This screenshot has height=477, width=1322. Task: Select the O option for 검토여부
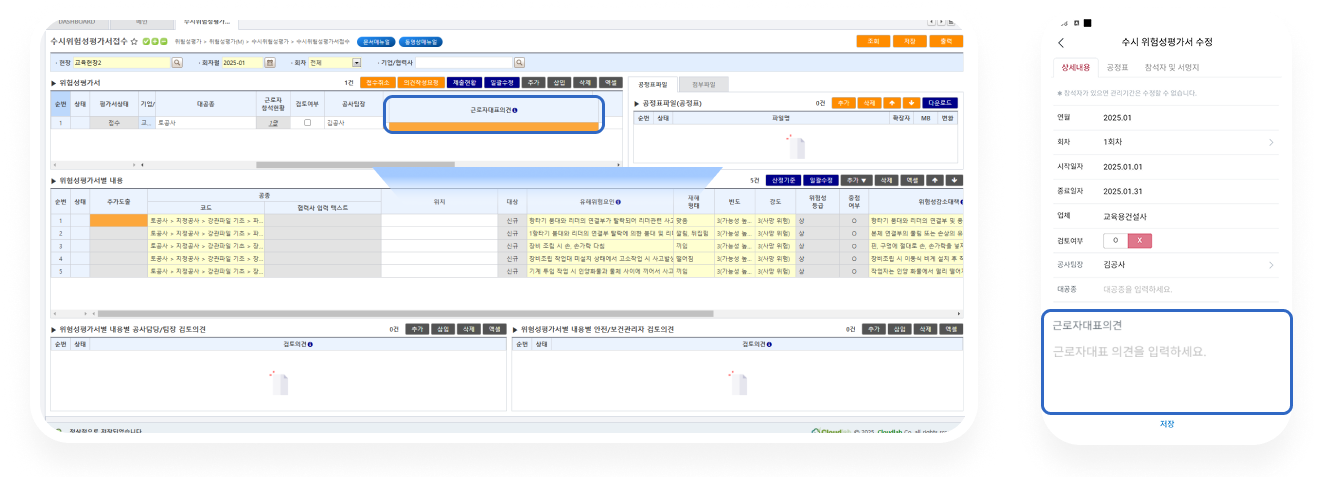click(1115, 240)
